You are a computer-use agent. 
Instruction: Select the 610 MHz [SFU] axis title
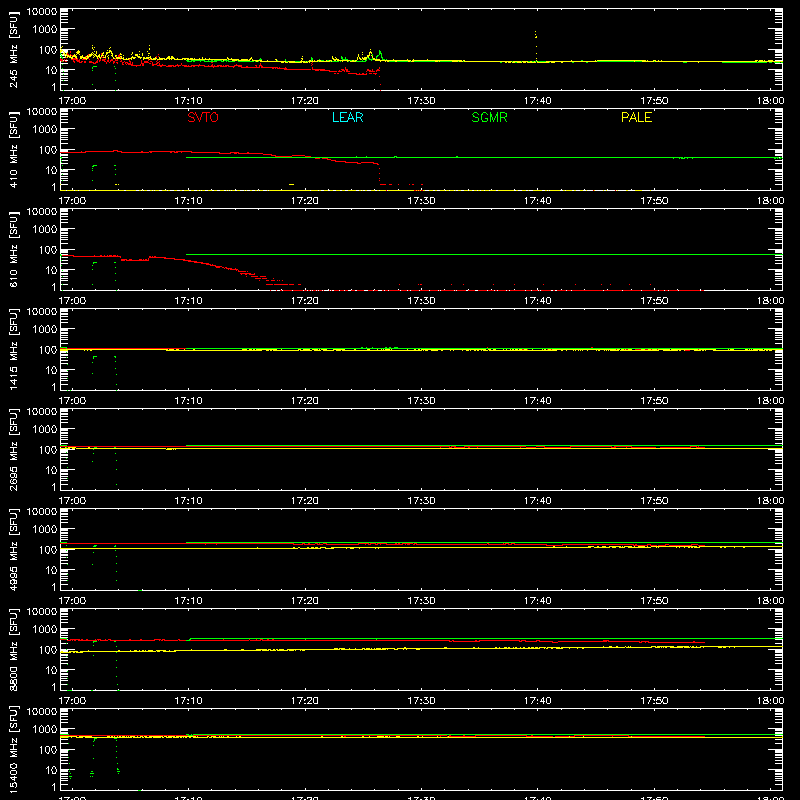click(14, 249)
